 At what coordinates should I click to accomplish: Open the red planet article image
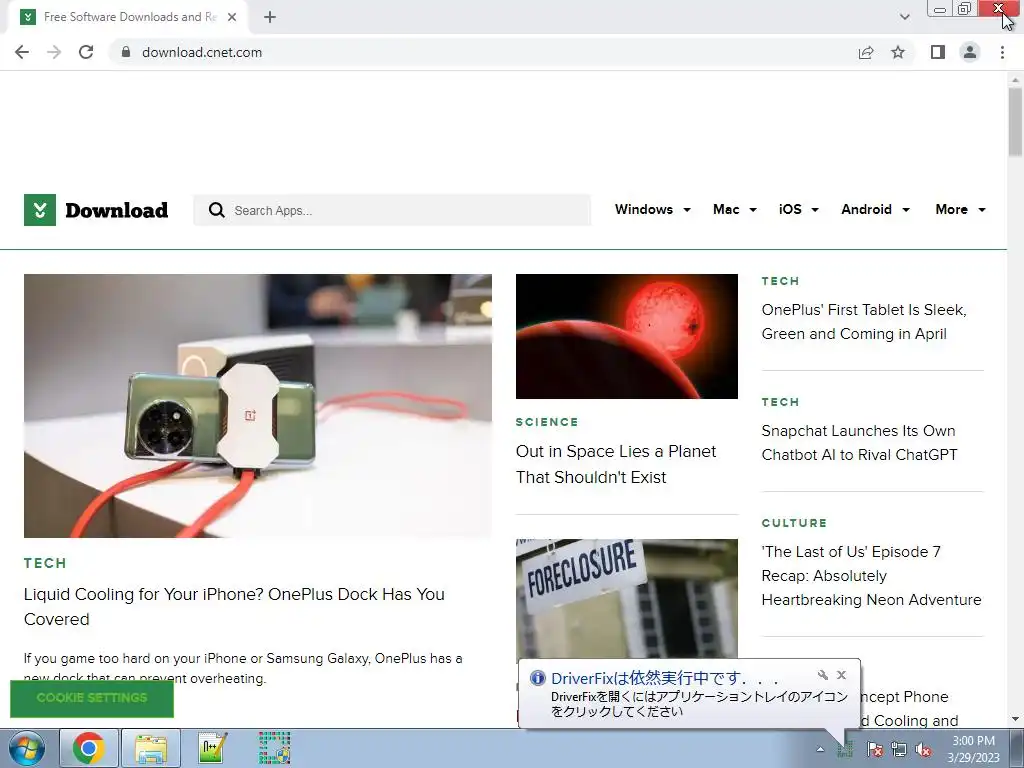point(627,336)
